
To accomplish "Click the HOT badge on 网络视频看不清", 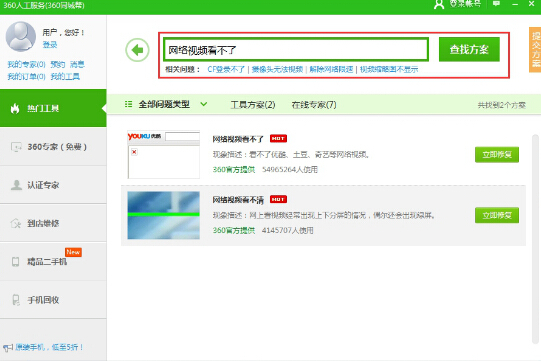I will (278, 199).
